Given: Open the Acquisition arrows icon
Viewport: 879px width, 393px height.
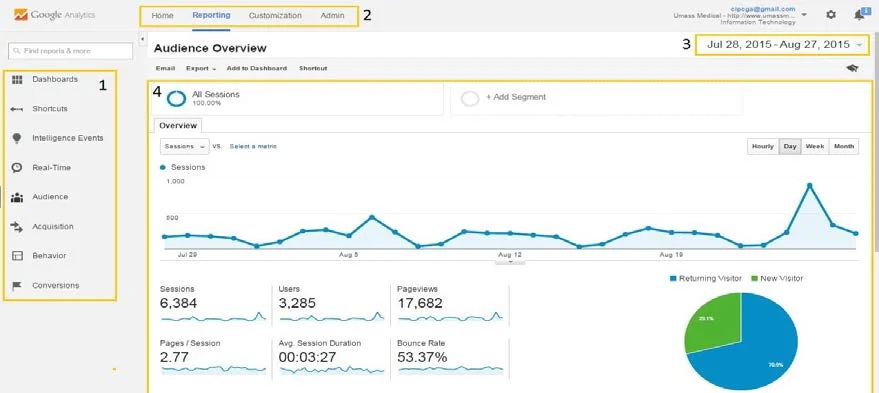Looking at the screenshot, I should (x=17, y=226).
